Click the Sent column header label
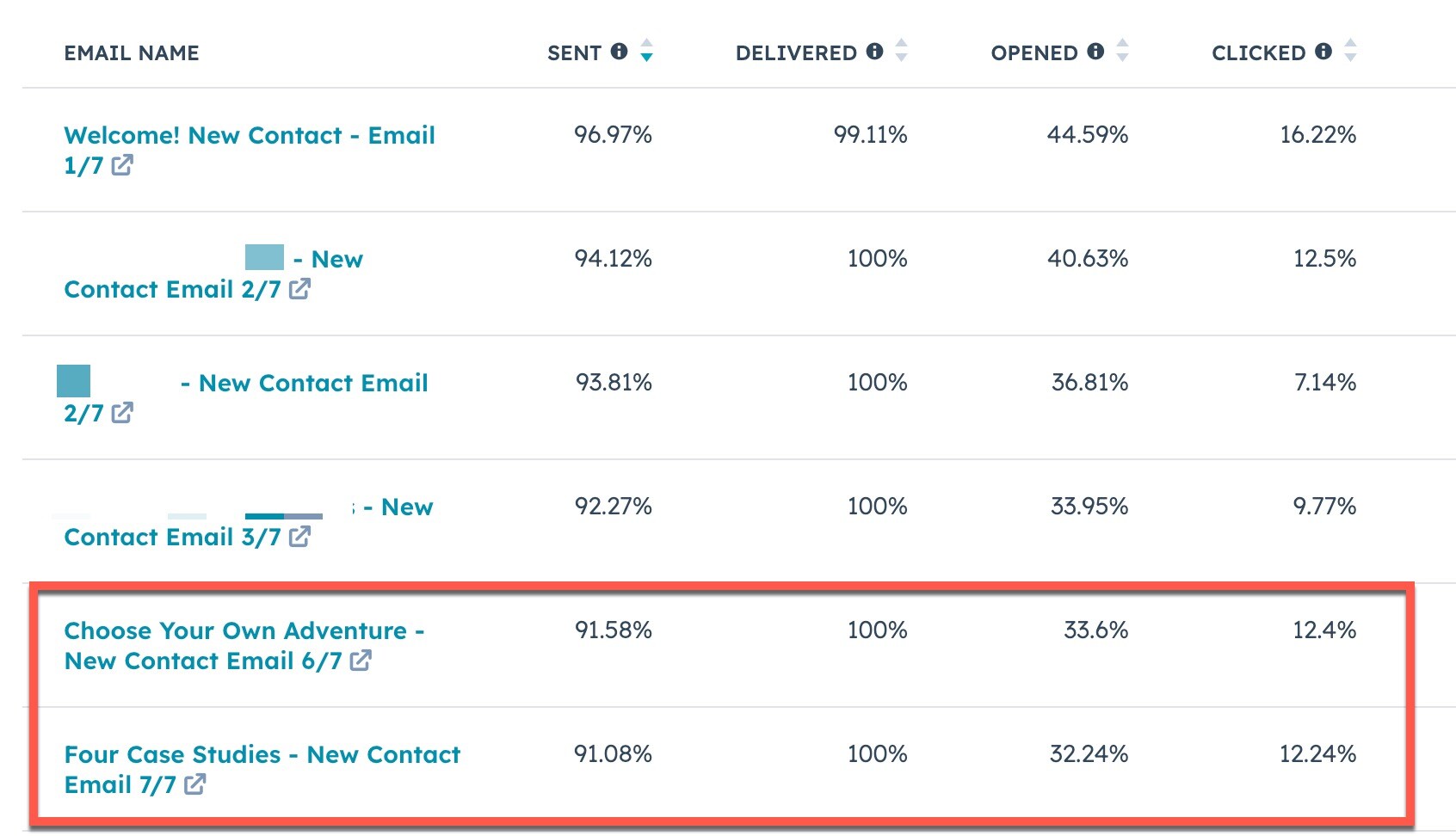This screenshot has height=836, width=1456. coord(574,53)
